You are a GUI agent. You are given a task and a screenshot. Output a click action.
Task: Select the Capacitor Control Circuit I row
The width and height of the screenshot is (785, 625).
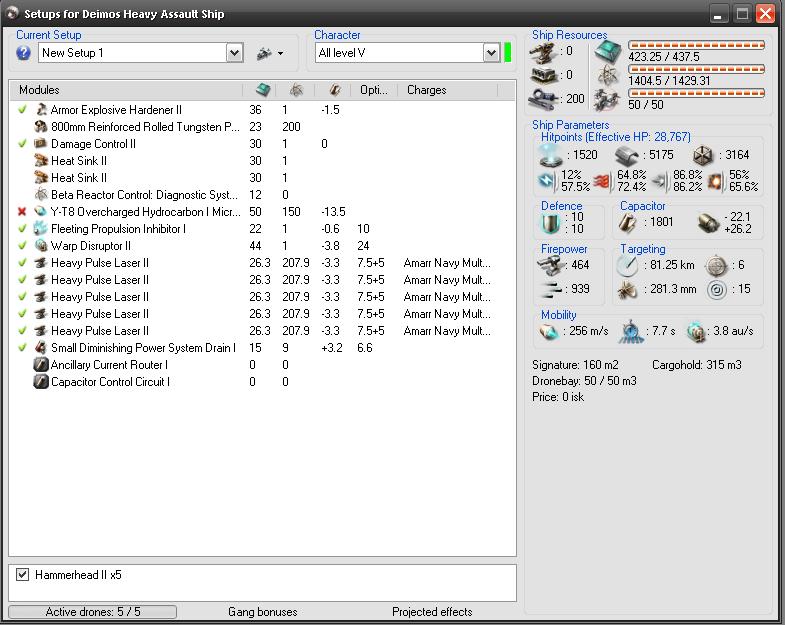point(262,382)
